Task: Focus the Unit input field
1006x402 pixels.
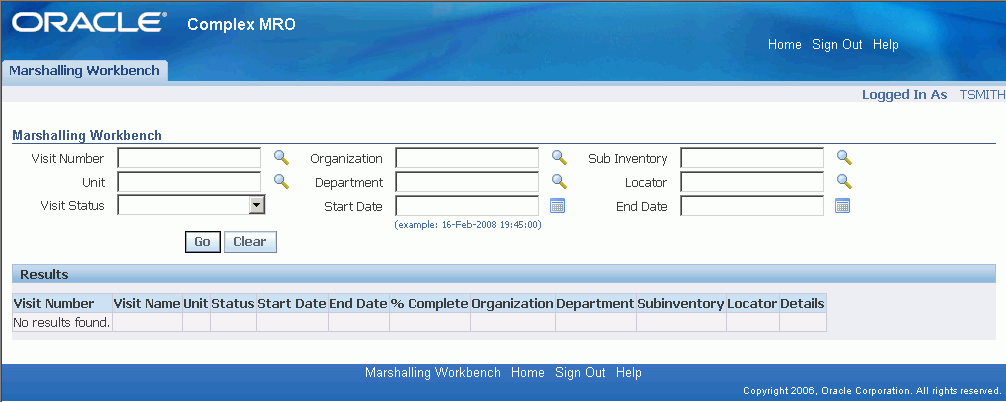Action: (189, 182)
